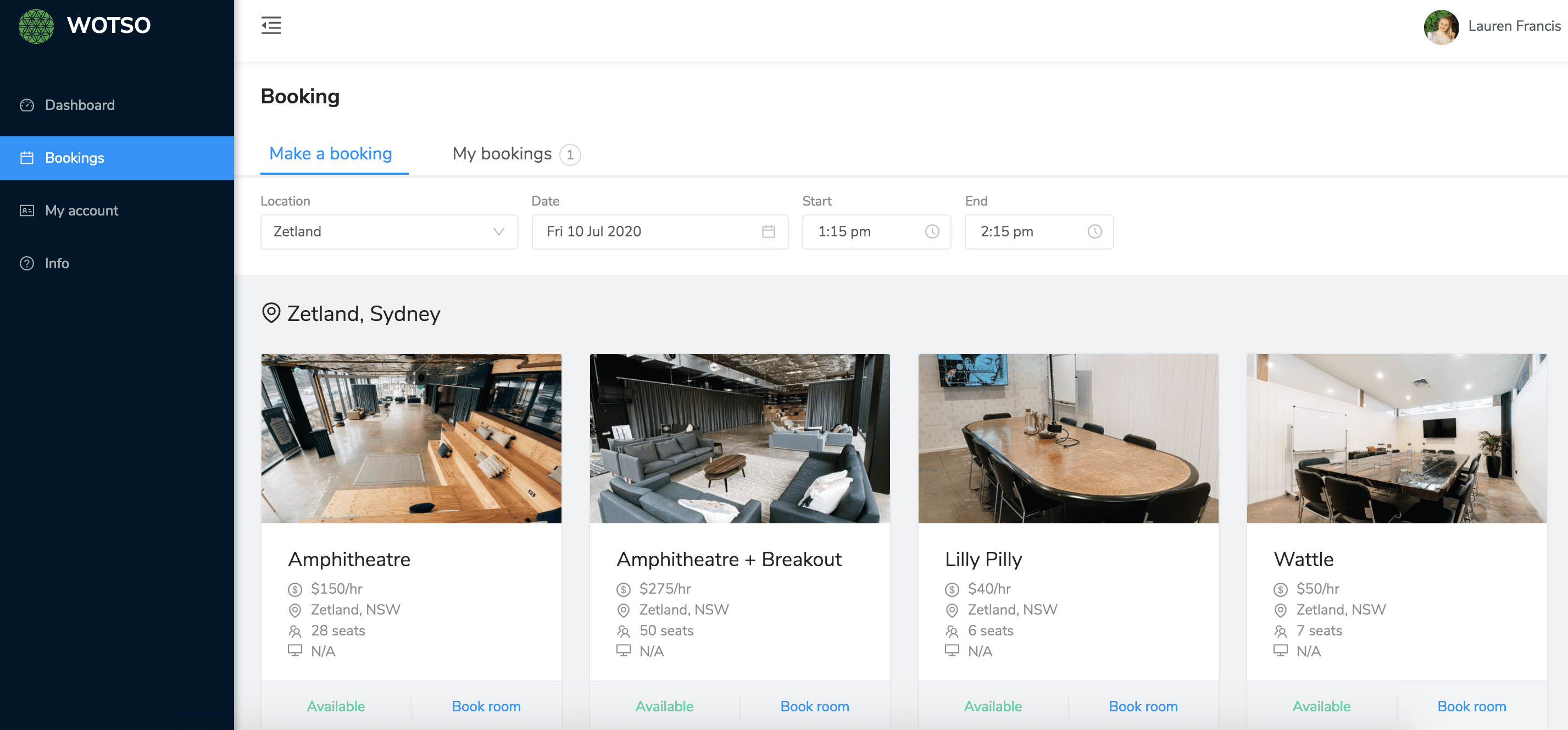Click the monitor icon on Amphitheatre card

[294, 651]
